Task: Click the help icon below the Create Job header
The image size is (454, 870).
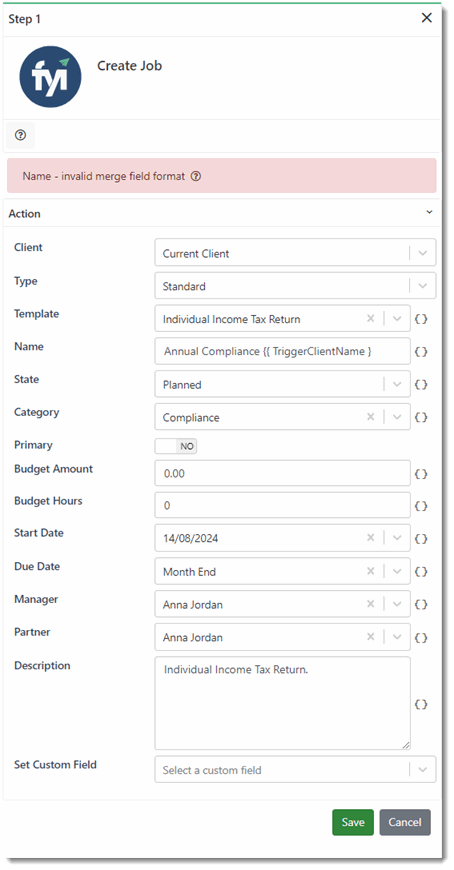Action: (x=21, y=135)
